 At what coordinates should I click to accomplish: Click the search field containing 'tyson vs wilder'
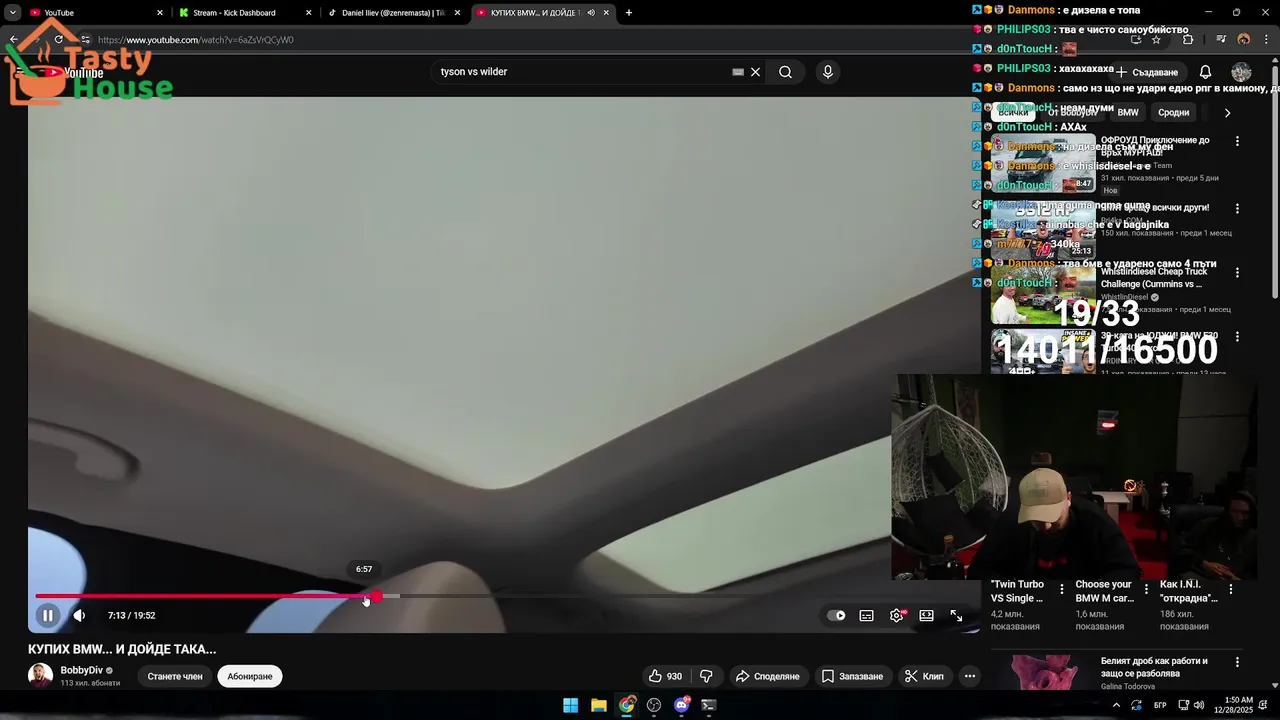585,72
